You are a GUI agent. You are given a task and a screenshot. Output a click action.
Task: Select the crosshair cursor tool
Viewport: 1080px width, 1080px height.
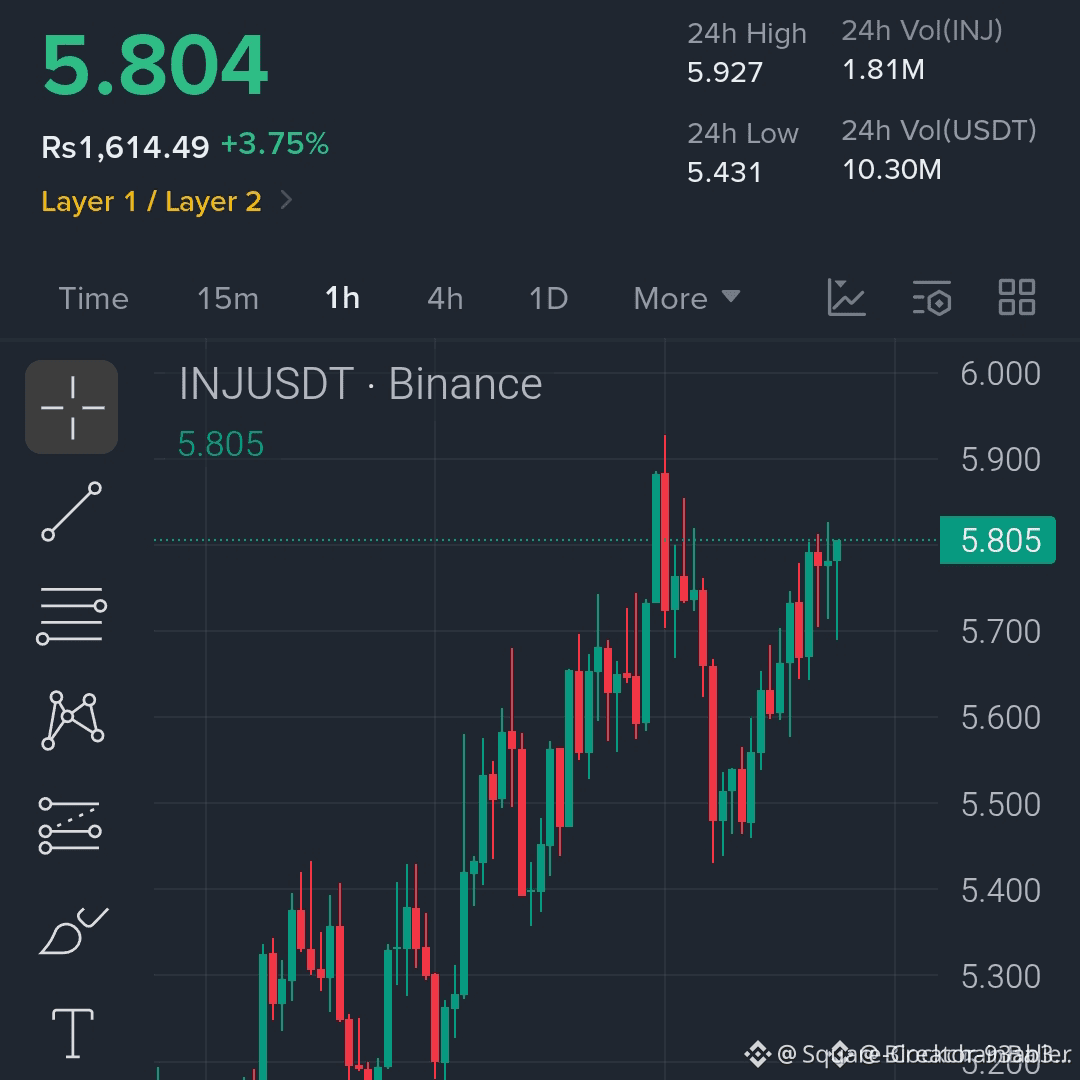(x=72, y=407)
